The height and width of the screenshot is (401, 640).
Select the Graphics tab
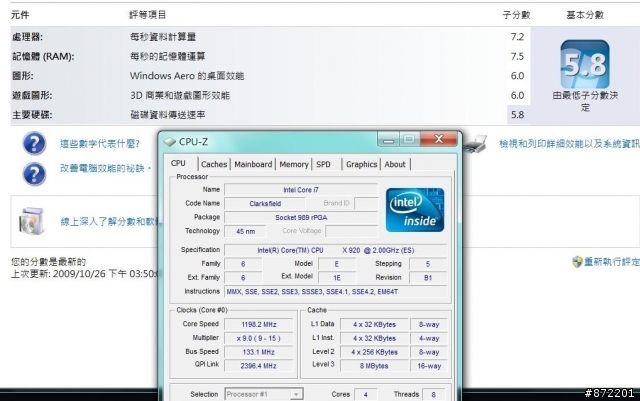[362, 164]
